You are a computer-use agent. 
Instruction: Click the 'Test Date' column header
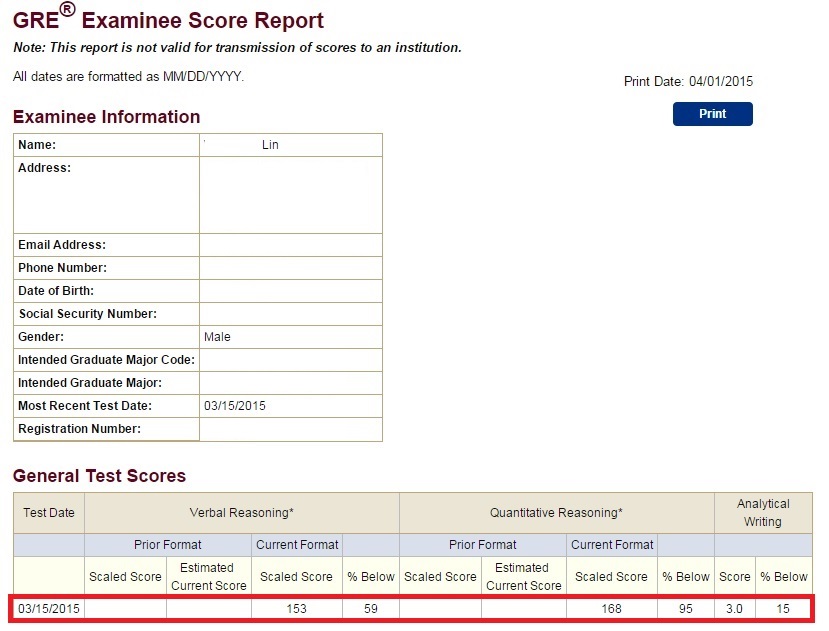click(49, 513)
